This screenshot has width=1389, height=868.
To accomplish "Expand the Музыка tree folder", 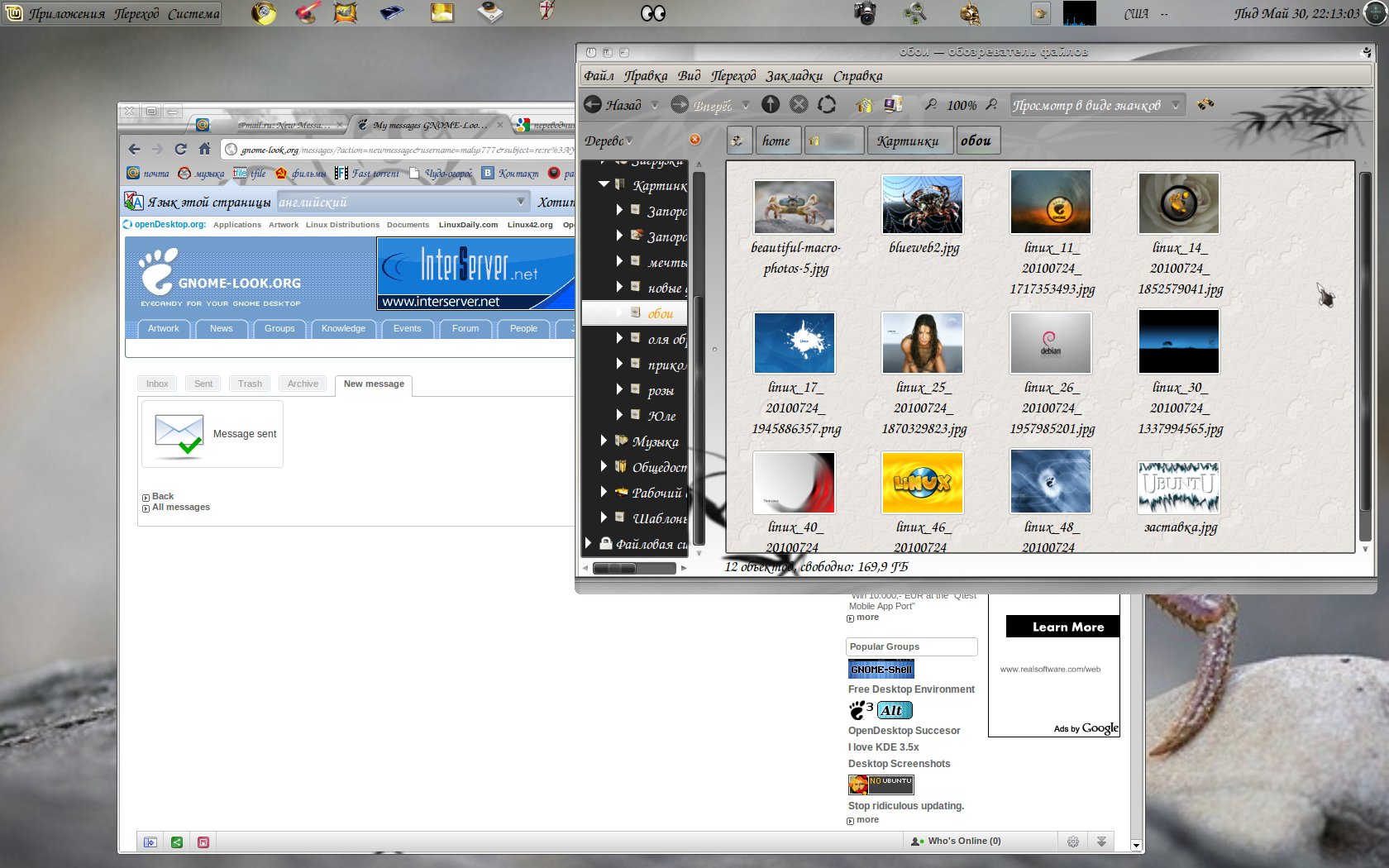I will tap(604, 441).
